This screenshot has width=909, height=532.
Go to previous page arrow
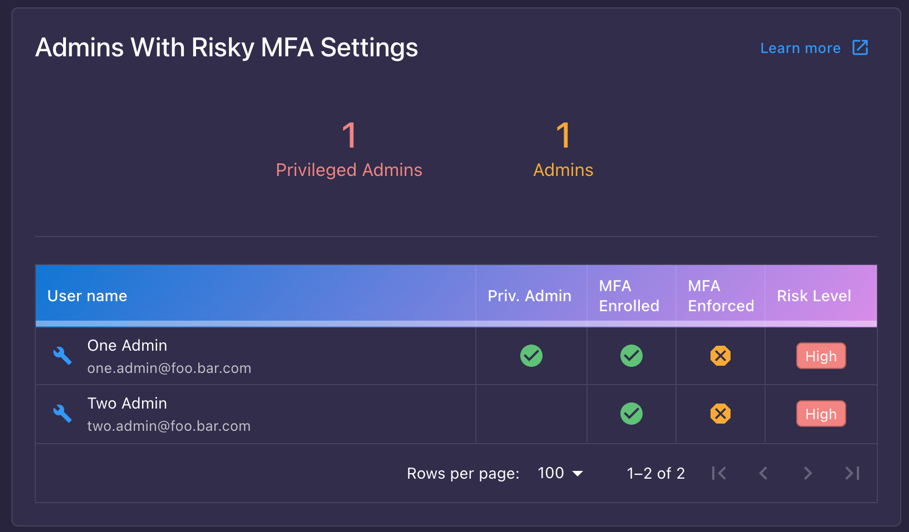(763, 473)
